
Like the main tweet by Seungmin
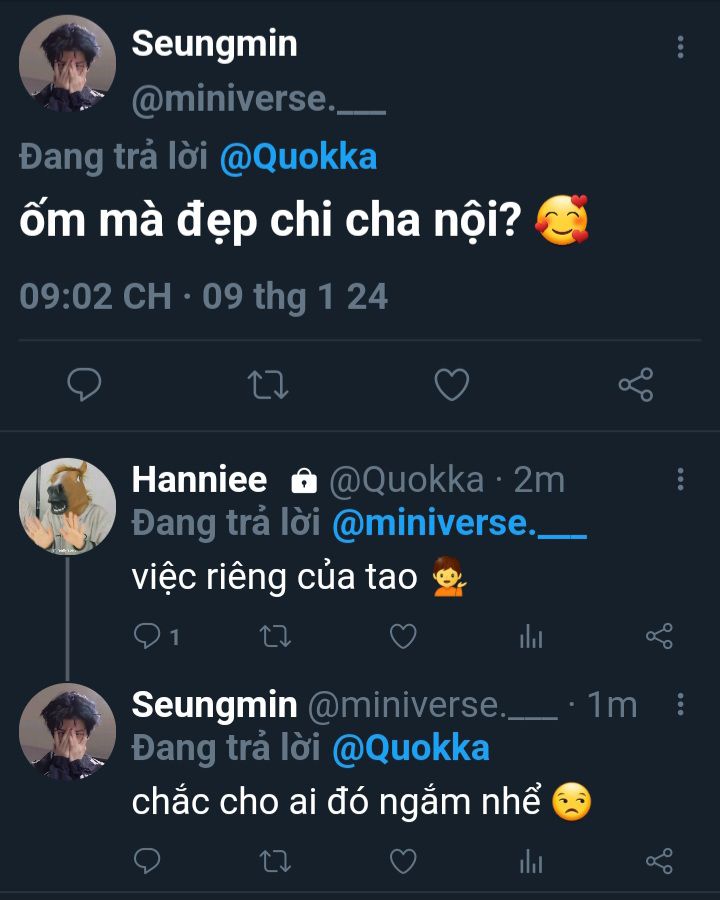[452, 385]
